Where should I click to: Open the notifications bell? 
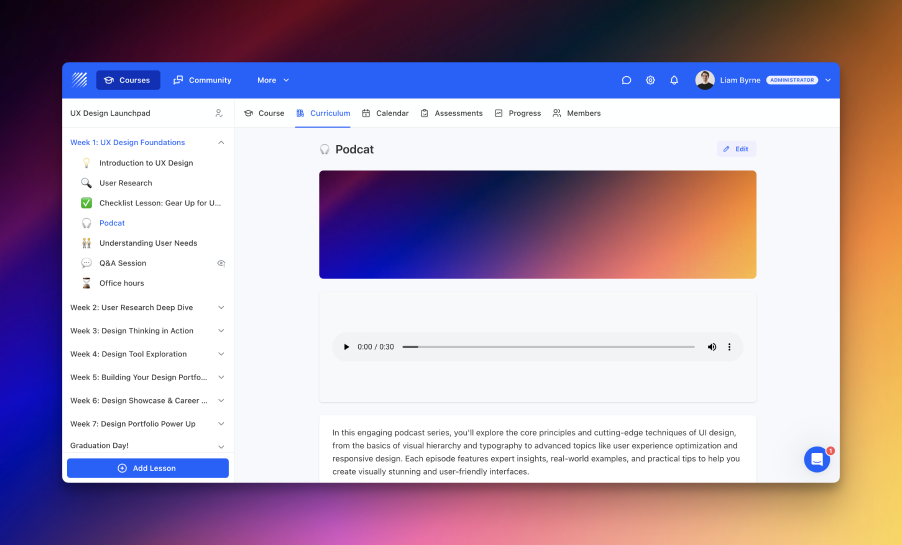click(x=674, y=80)
